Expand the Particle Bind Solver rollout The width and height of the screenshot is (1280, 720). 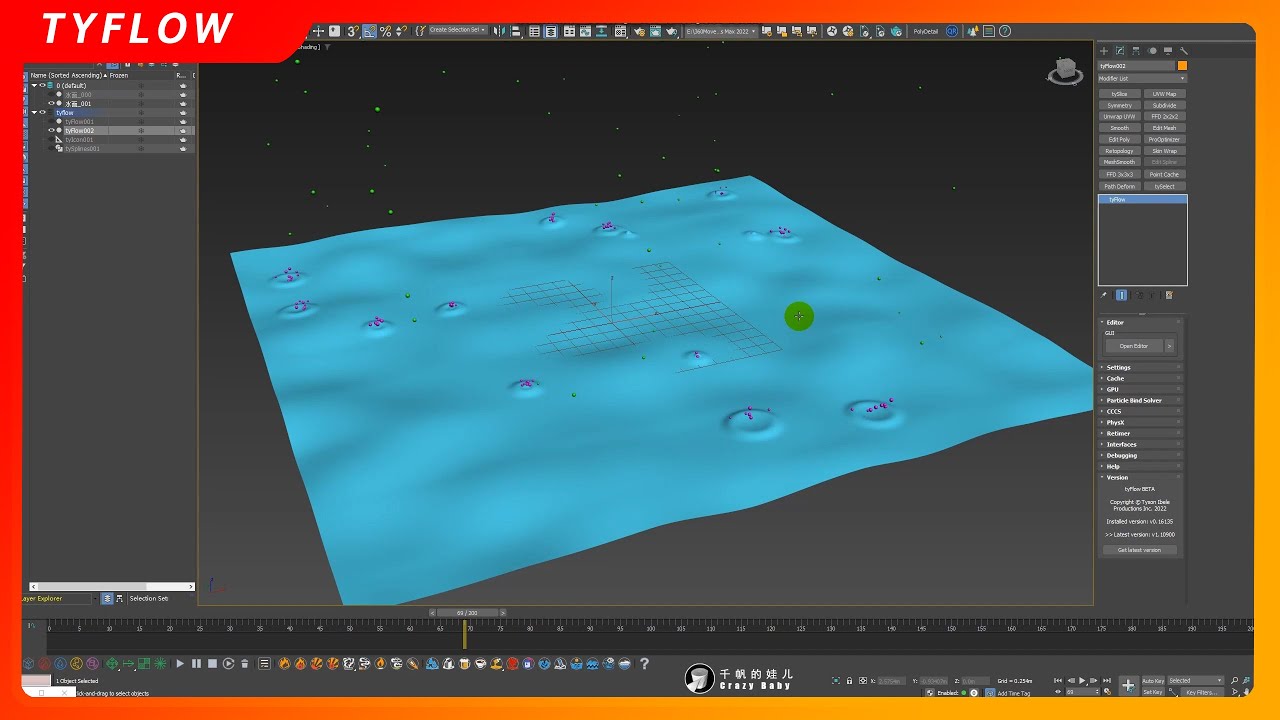pos(1141,400)
